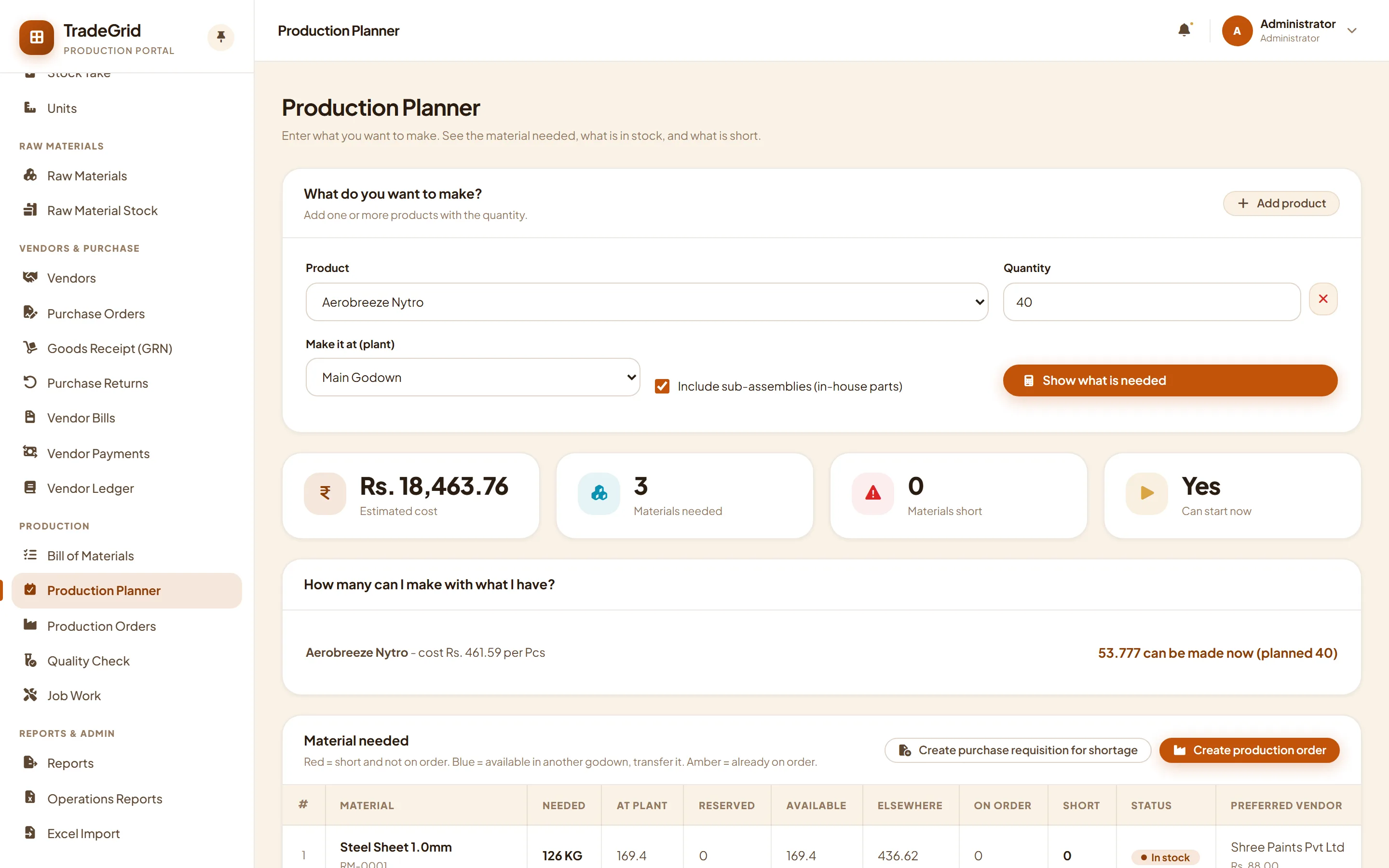Click the Production Orders factory icon
This screenshot has width=1389, height=868.
point(30,624)
